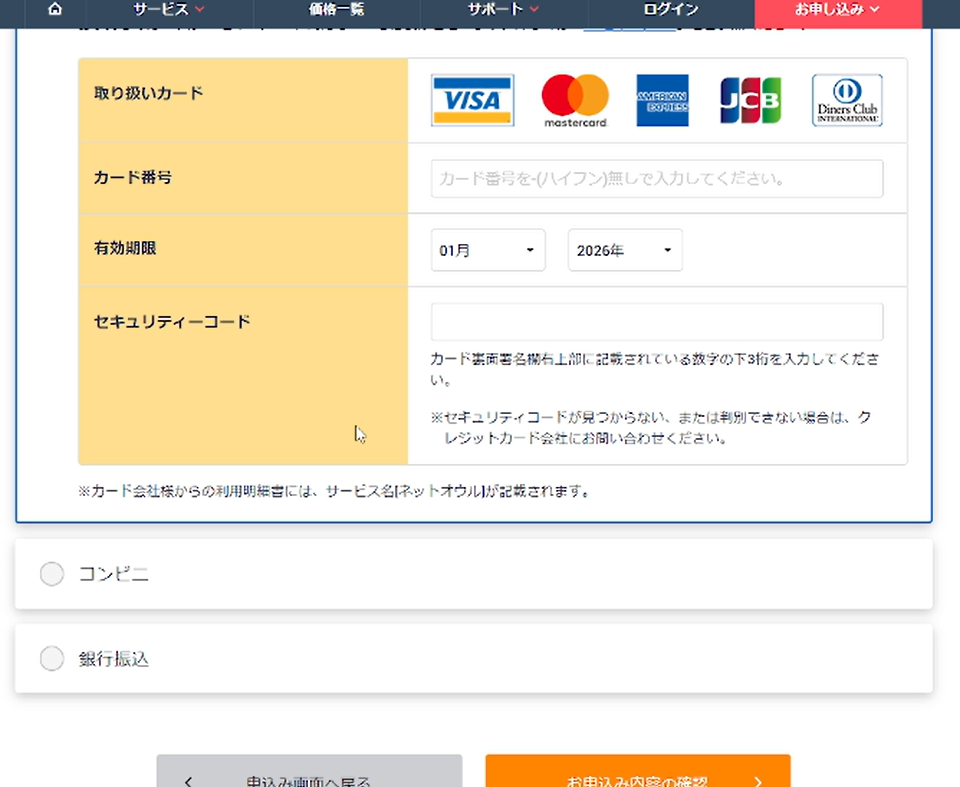The width and height of the screenshot is (960, 787).
Task: Select the コンビニ payment radio button
Action: coord(52,574)
